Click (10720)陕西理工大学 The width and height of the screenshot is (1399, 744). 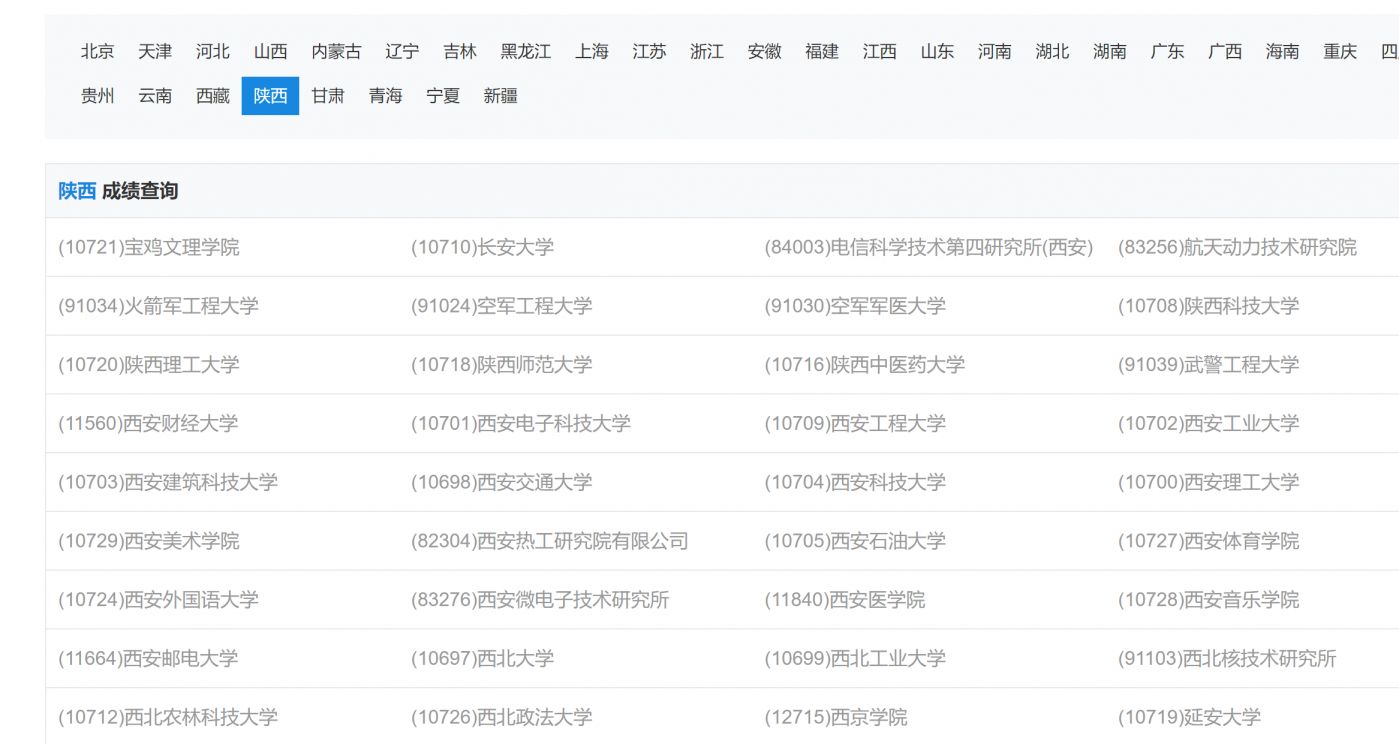[149, 365]
